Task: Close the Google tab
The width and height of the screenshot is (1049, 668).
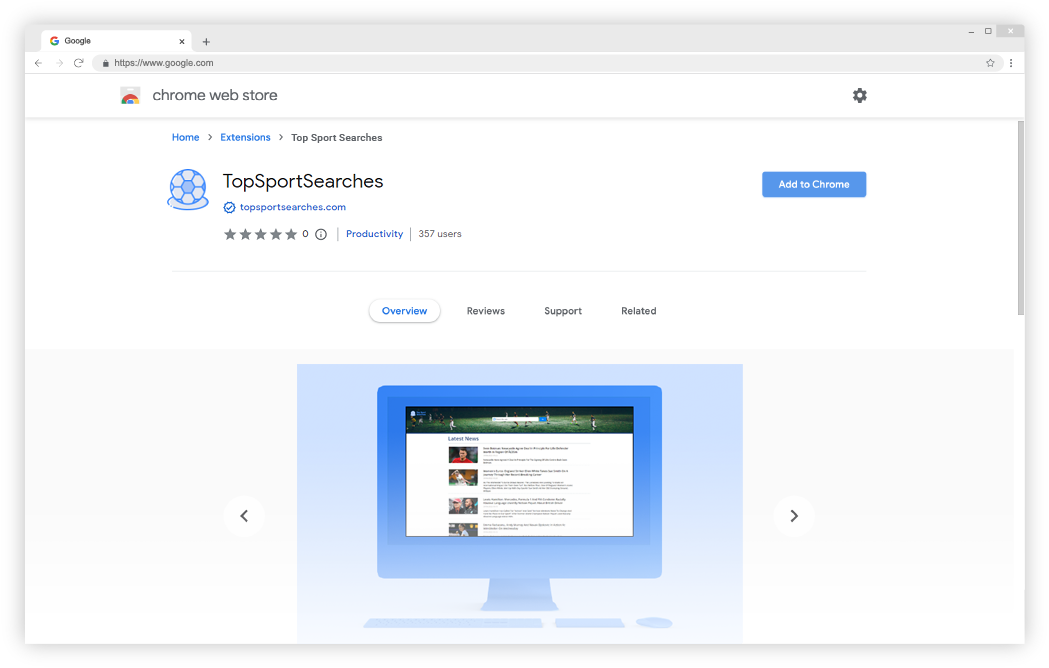Action: tap(182, 42)
